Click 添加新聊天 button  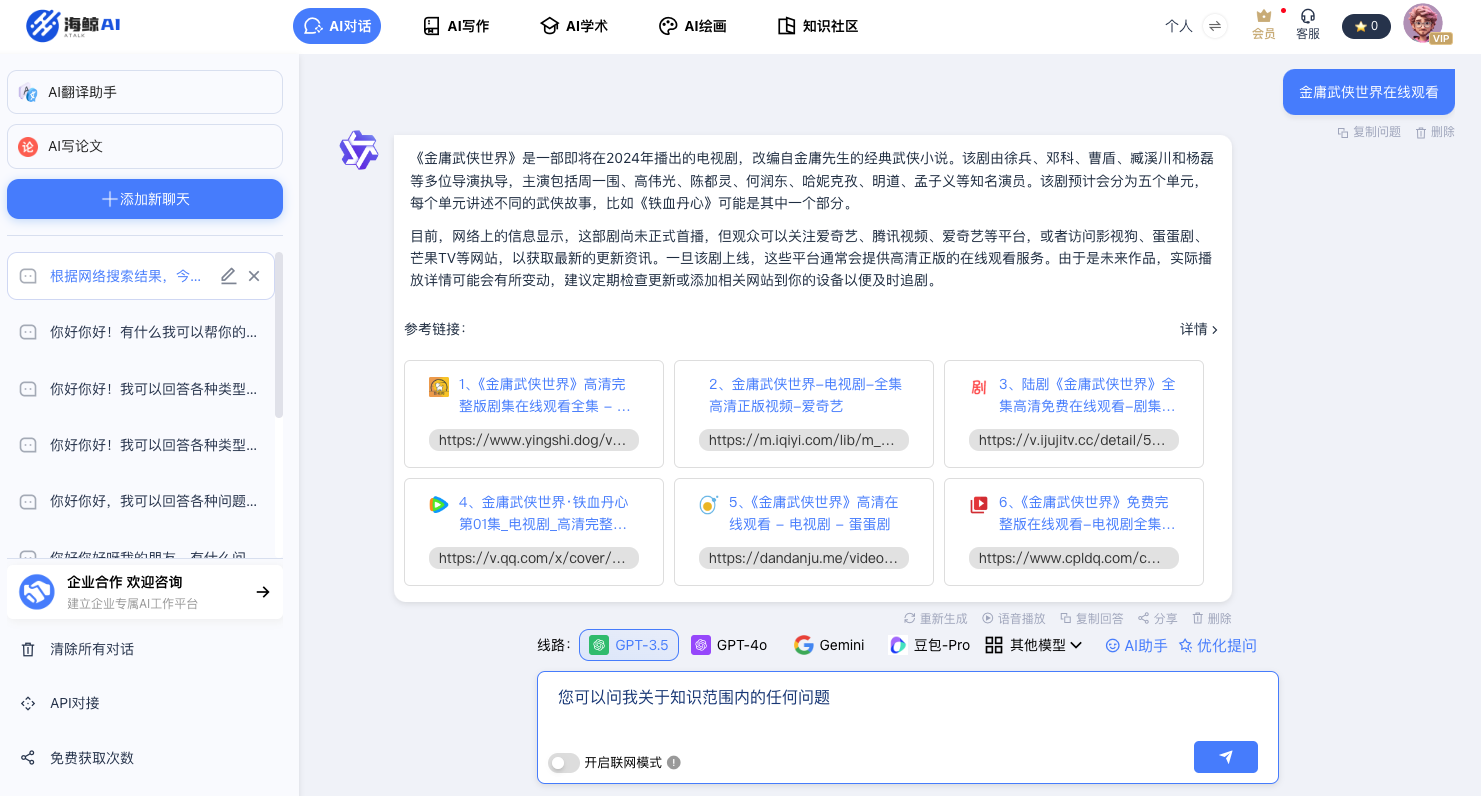pyautogui.click(x=145, y=199)
